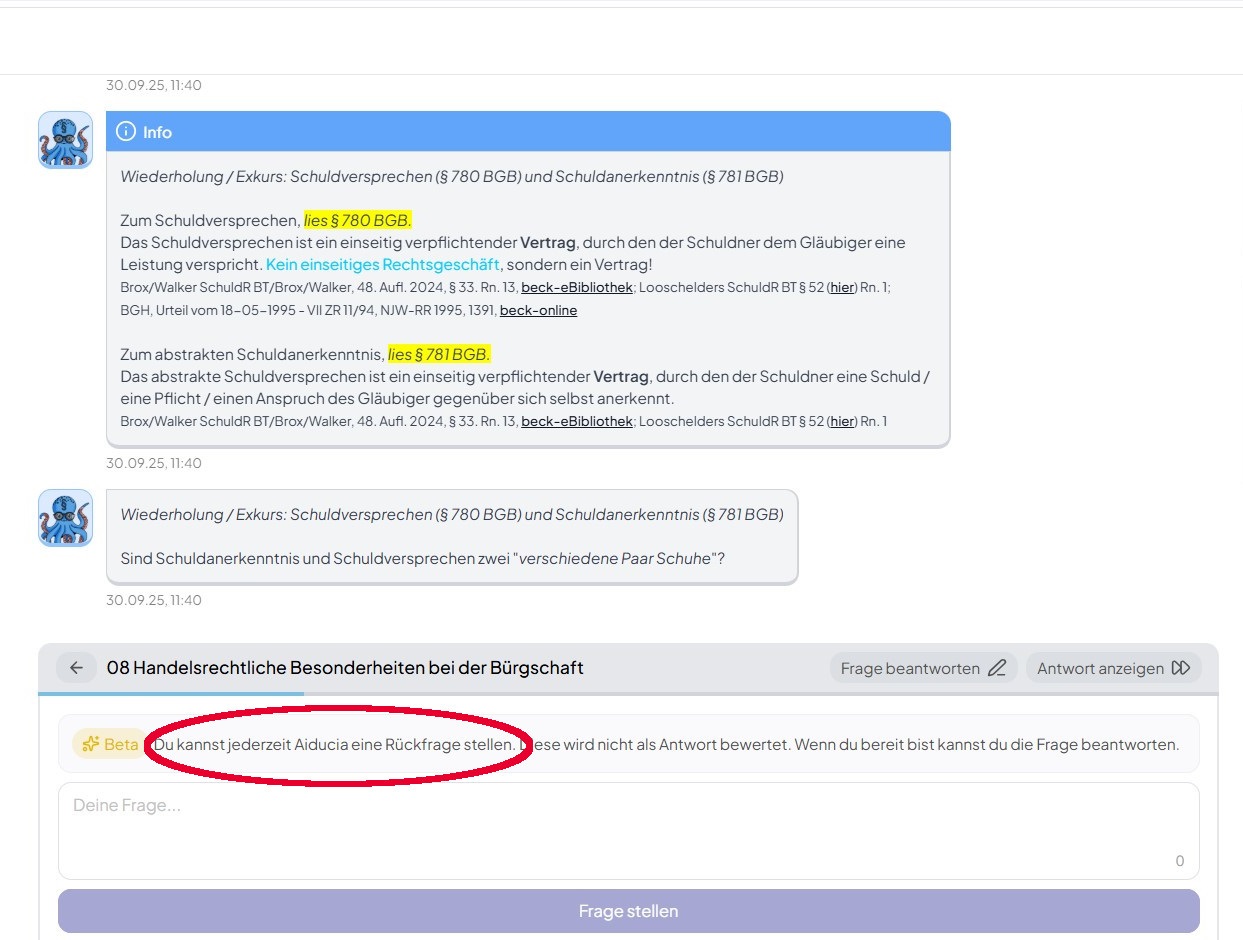Click the circled info icon in the blue header

point(126,132)
